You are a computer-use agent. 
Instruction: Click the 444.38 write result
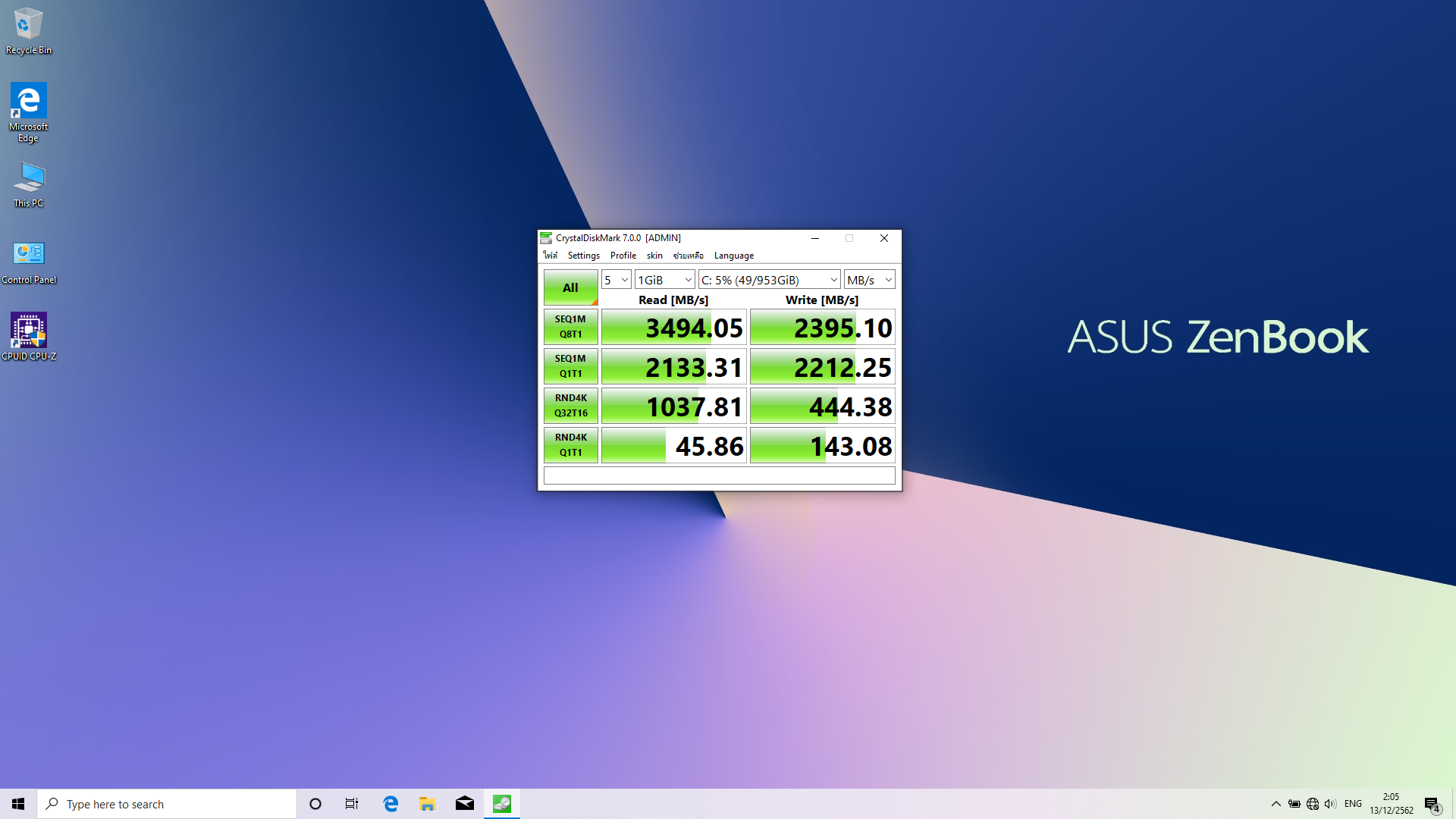[823, 406]
